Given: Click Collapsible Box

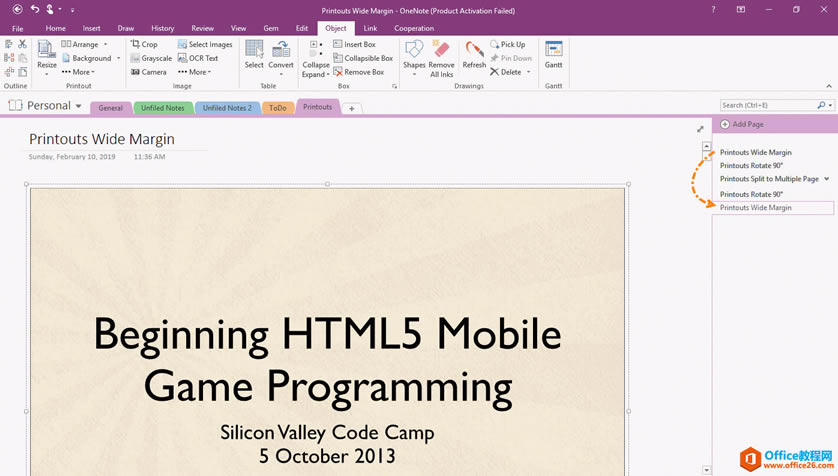Looking at the screenshot, I should click(x=363, y=58).
